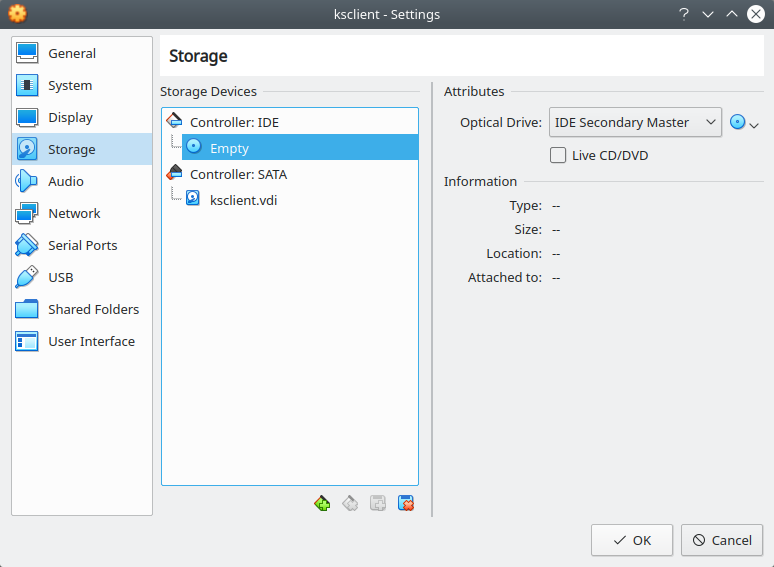The image size is (774, 567).
Task: Close the ksclient Settings window
Action: tap(756, 14)
